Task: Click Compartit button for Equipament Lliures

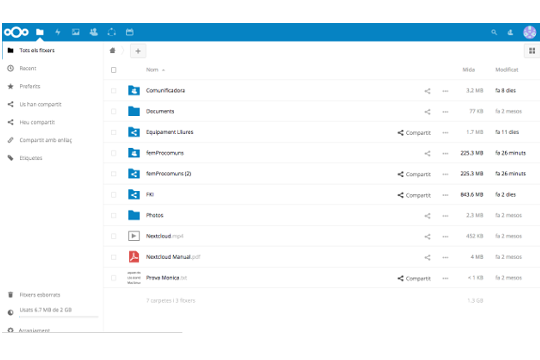Action: coord(414,133)
